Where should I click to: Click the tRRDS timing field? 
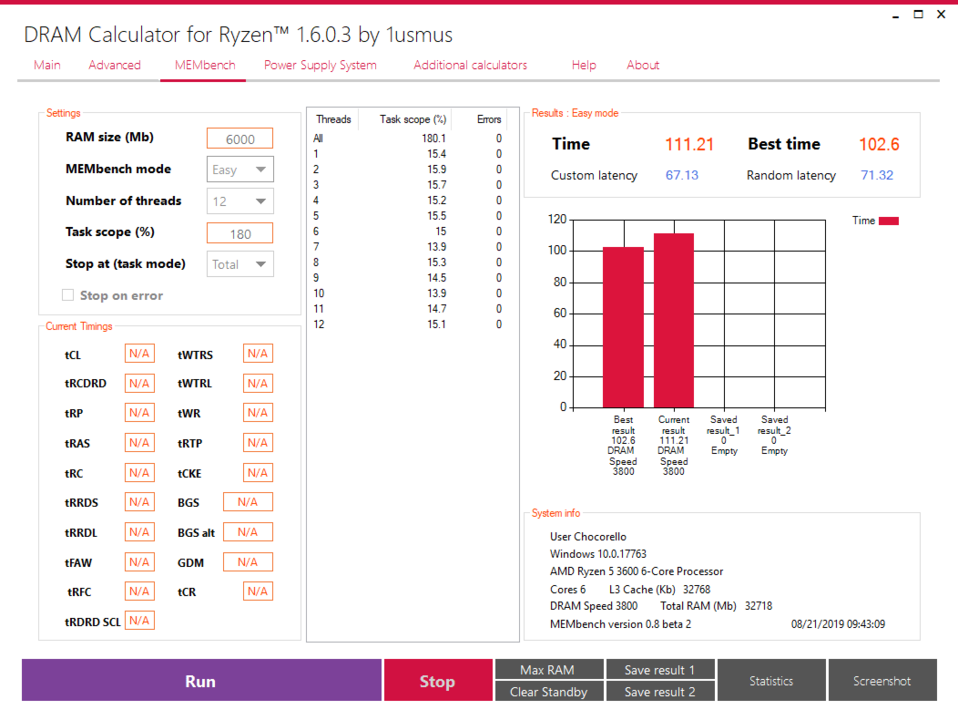point(139,502)
